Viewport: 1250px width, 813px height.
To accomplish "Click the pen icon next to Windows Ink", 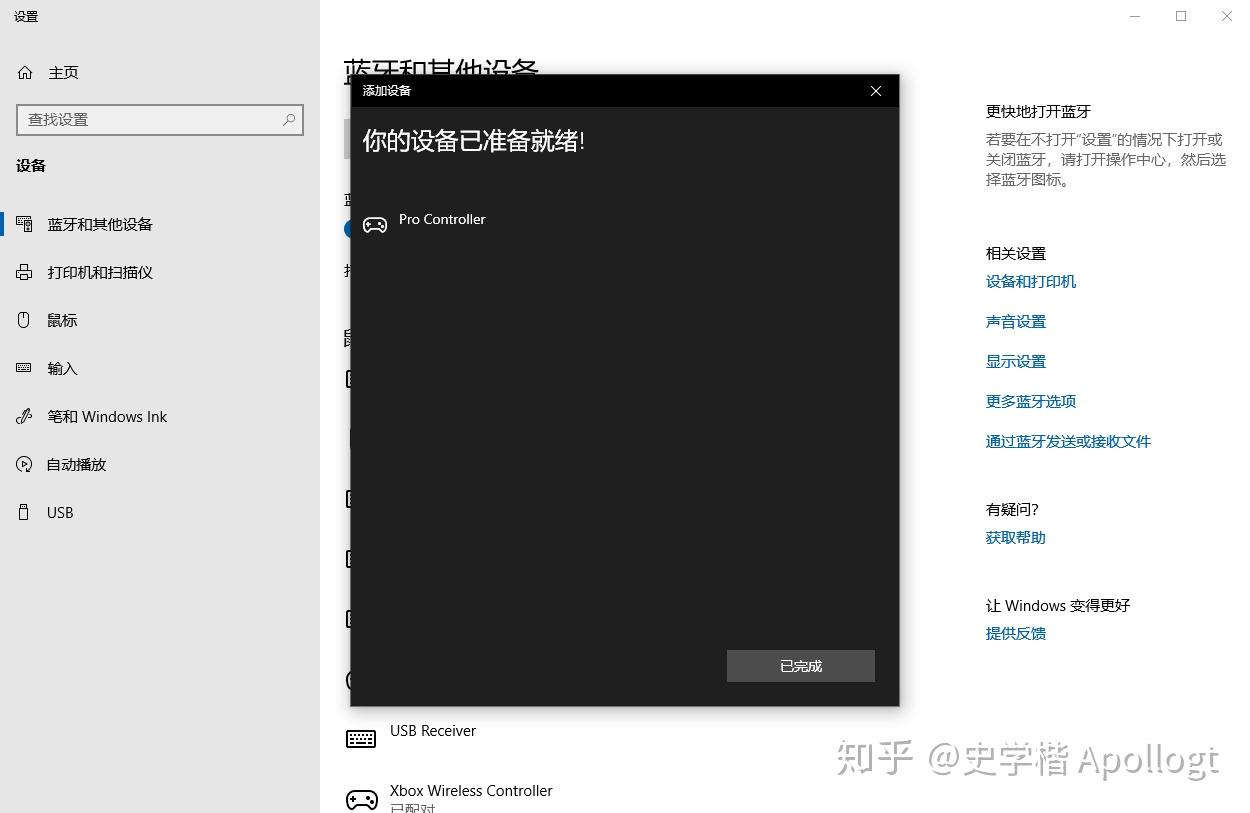I will 24,416.
